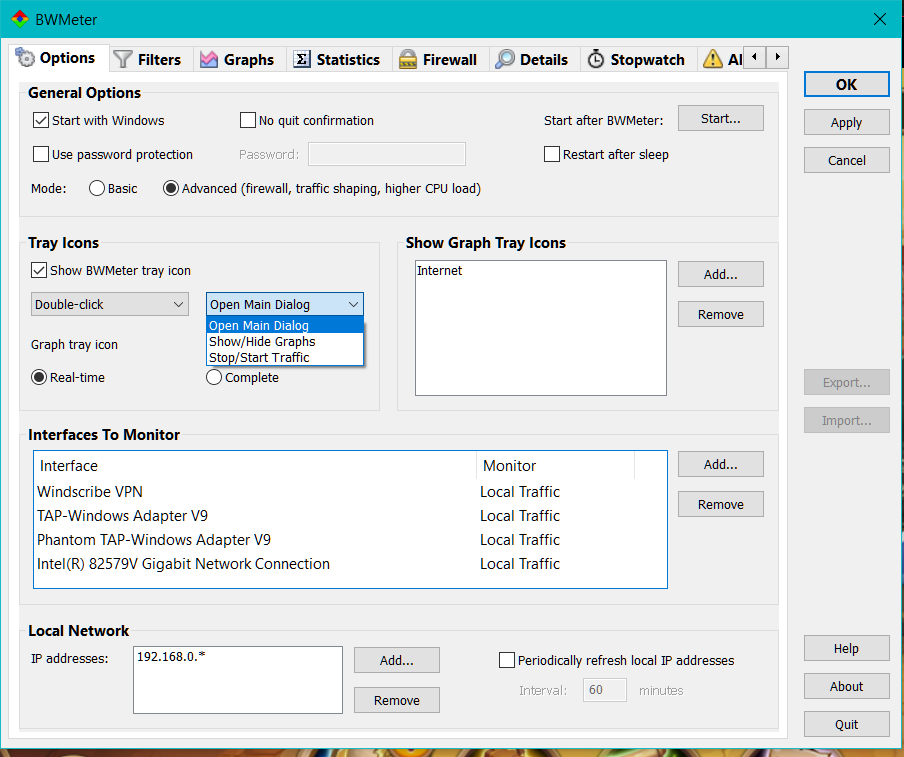
Task: Click the Options tab gear icon
Action: pos(25,57)
